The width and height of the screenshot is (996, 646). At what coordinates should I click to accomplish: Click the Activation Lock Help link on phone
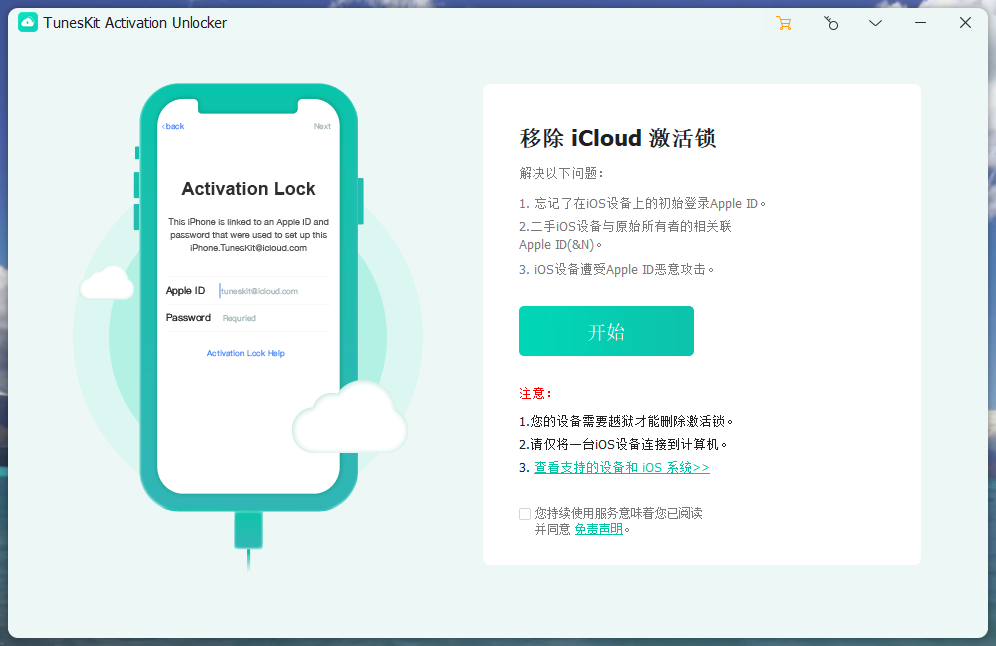tap(245, 353)
